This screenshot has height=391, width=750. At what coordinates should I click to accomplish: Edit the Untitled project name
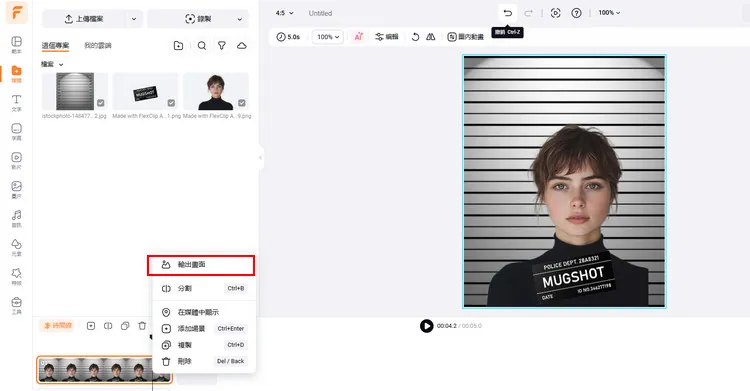coord(320,13)
